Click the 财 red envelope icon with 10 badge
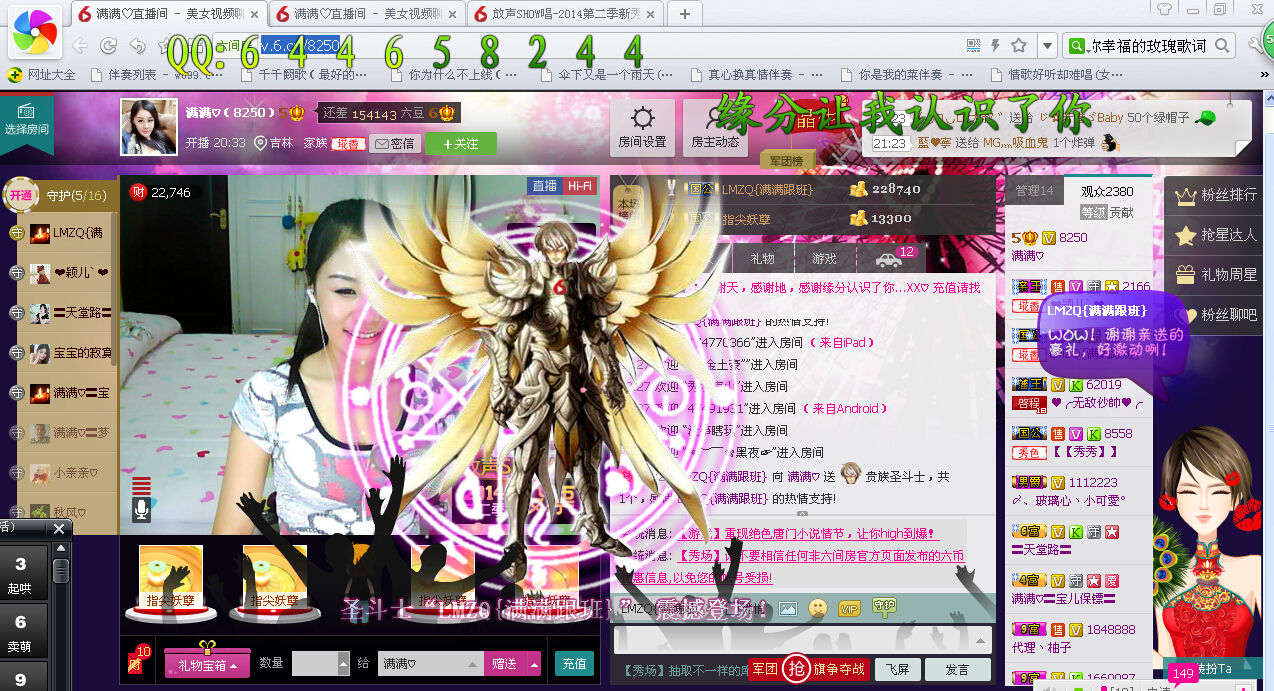Viewport: 1274px width, 691px height. pyautogui.click(x=136, y=659)
